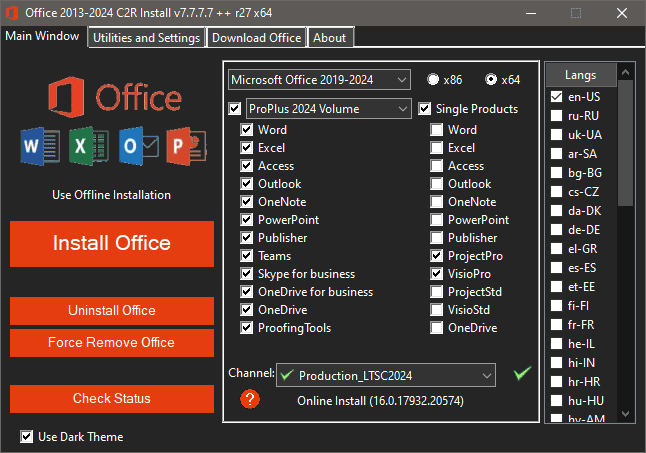Click the Check Status button
Image resolution: width=646 pixels, height=453 pixels.
tap(112, 399)
